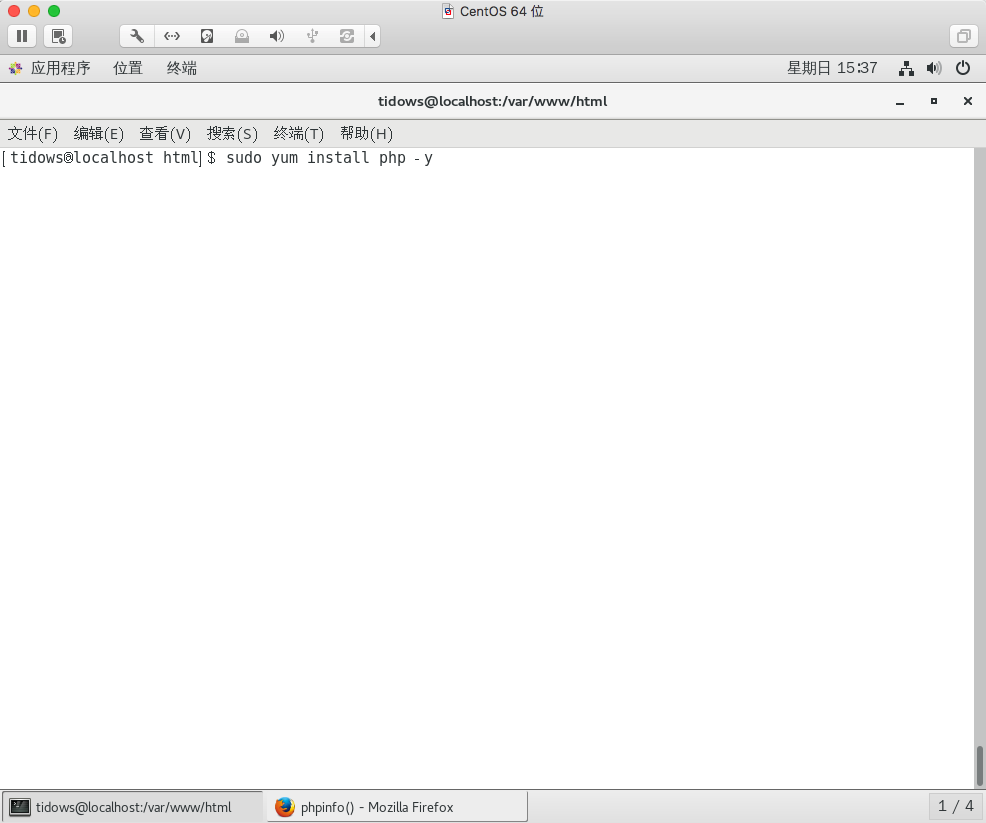Screen dimensions: 986x823
Task: Open the 查看(V) menu
Action: tap(165, 133)
